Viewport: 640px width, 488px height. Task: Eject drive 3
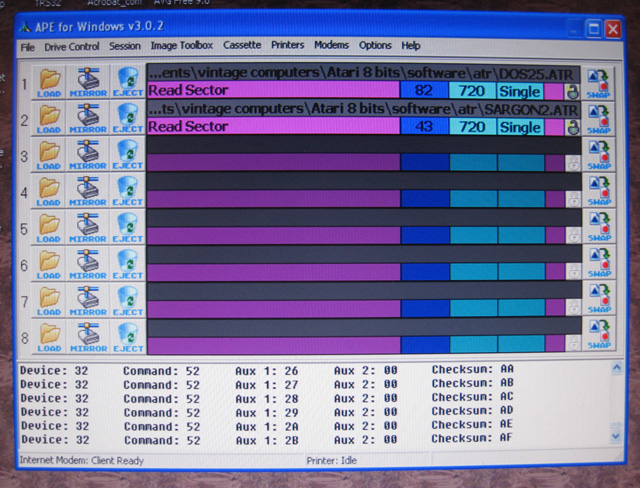tap(127, 155)
